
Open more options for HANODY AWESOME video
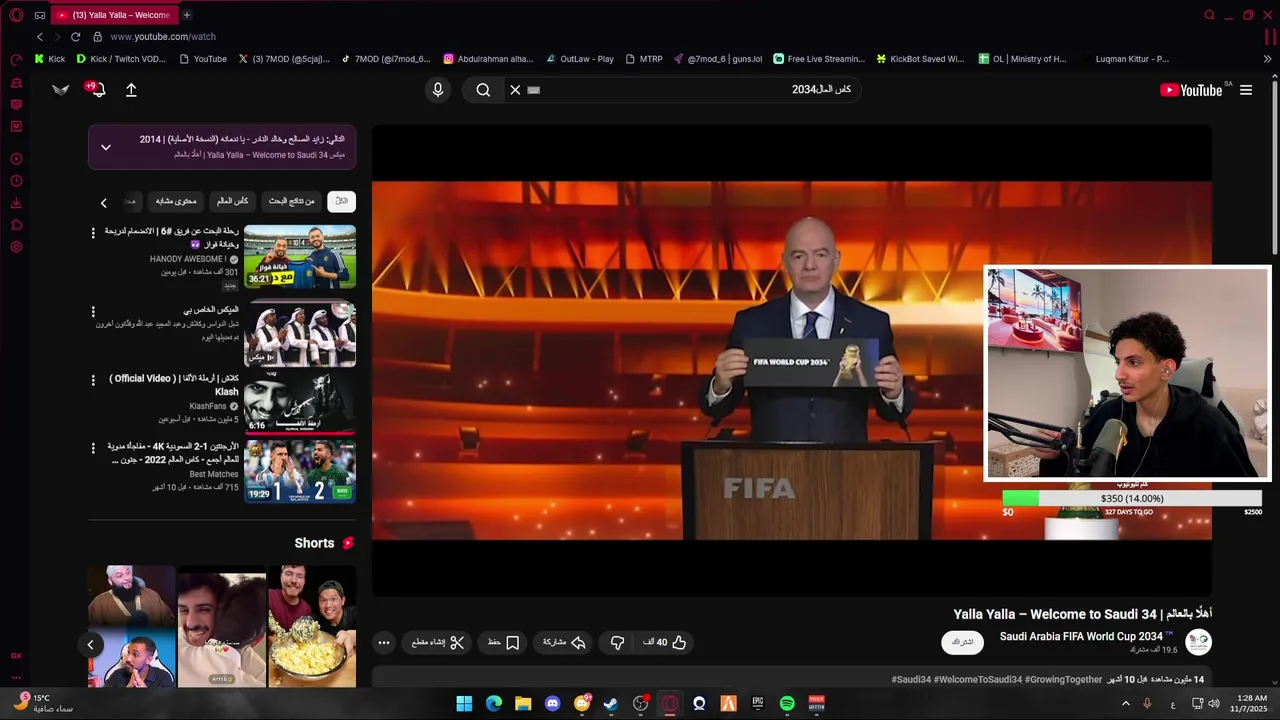93,233
